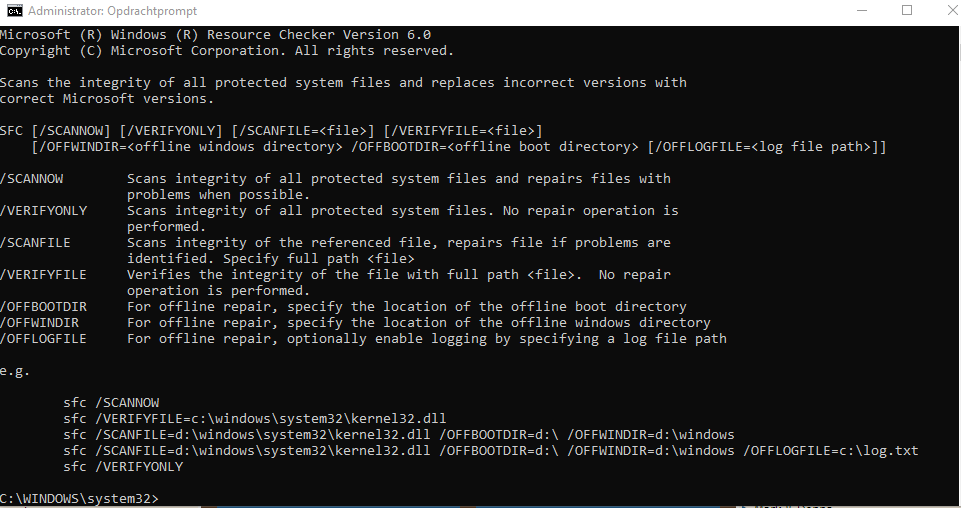Minimize the Opdrachtprompt window

pos(863,11)
